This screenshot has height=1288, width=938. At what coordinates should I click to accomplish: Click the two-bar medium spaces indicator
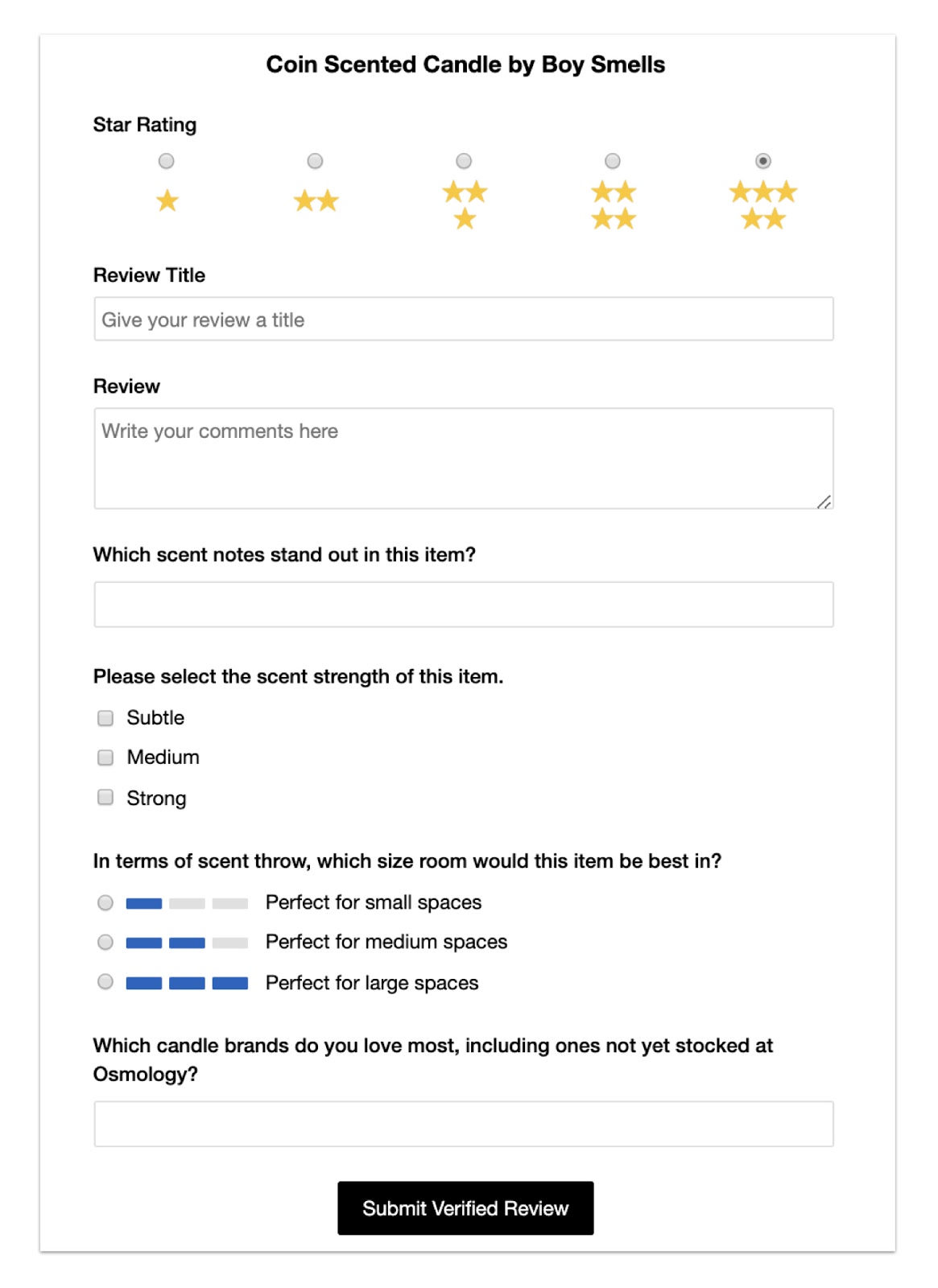coord(187,943)
